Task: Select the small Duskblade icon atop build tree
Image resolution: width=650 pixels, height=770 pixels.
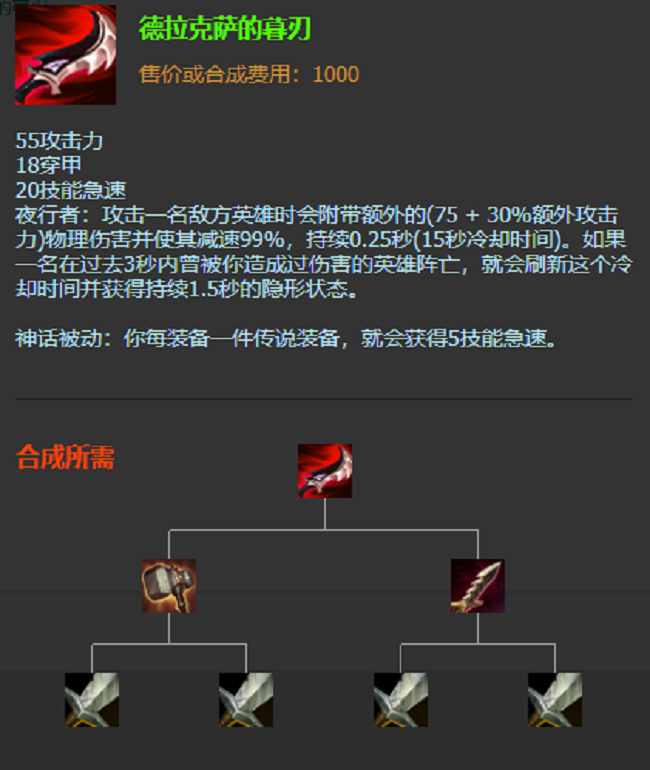Action: (x=325, y=471)
